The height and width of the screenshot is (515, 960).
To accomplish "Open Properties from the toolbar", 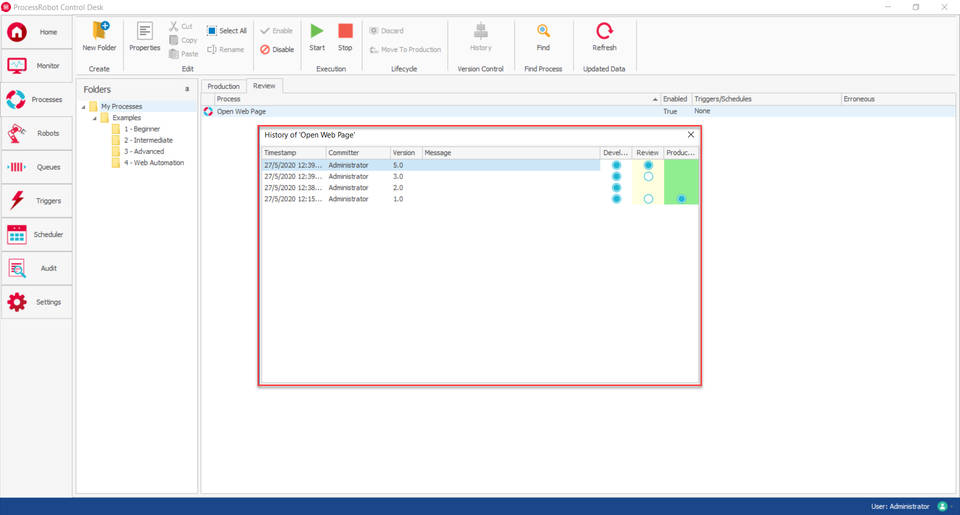I will pos(144,37).
